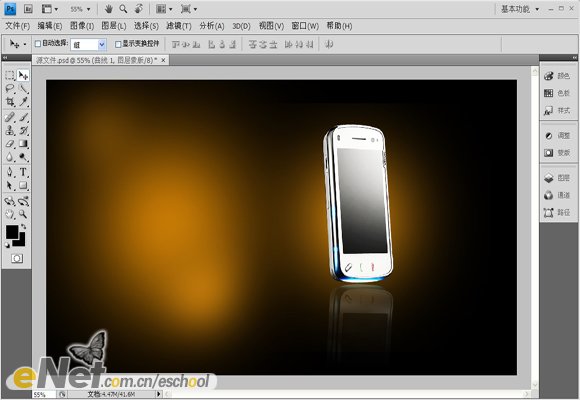Swap foreground and background colors

pos(23,226)
